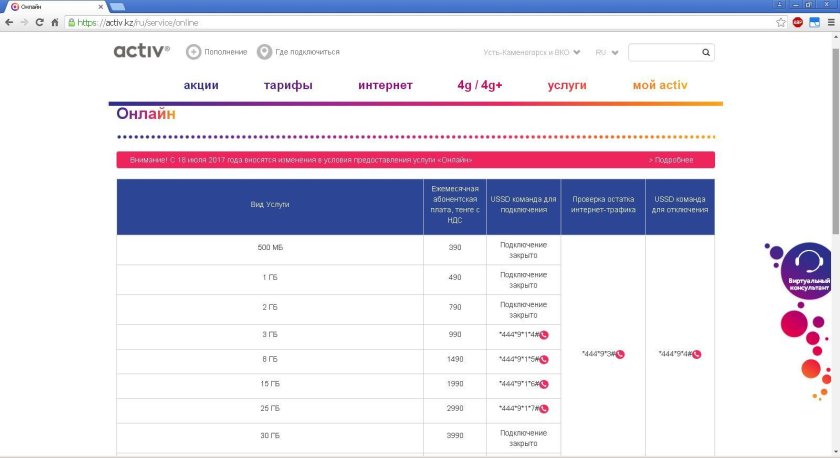This screenshot has height=458, width=840.
Task: Tap the call icon beside *444*9*1*6#
Action: click(x=544, y=384)
